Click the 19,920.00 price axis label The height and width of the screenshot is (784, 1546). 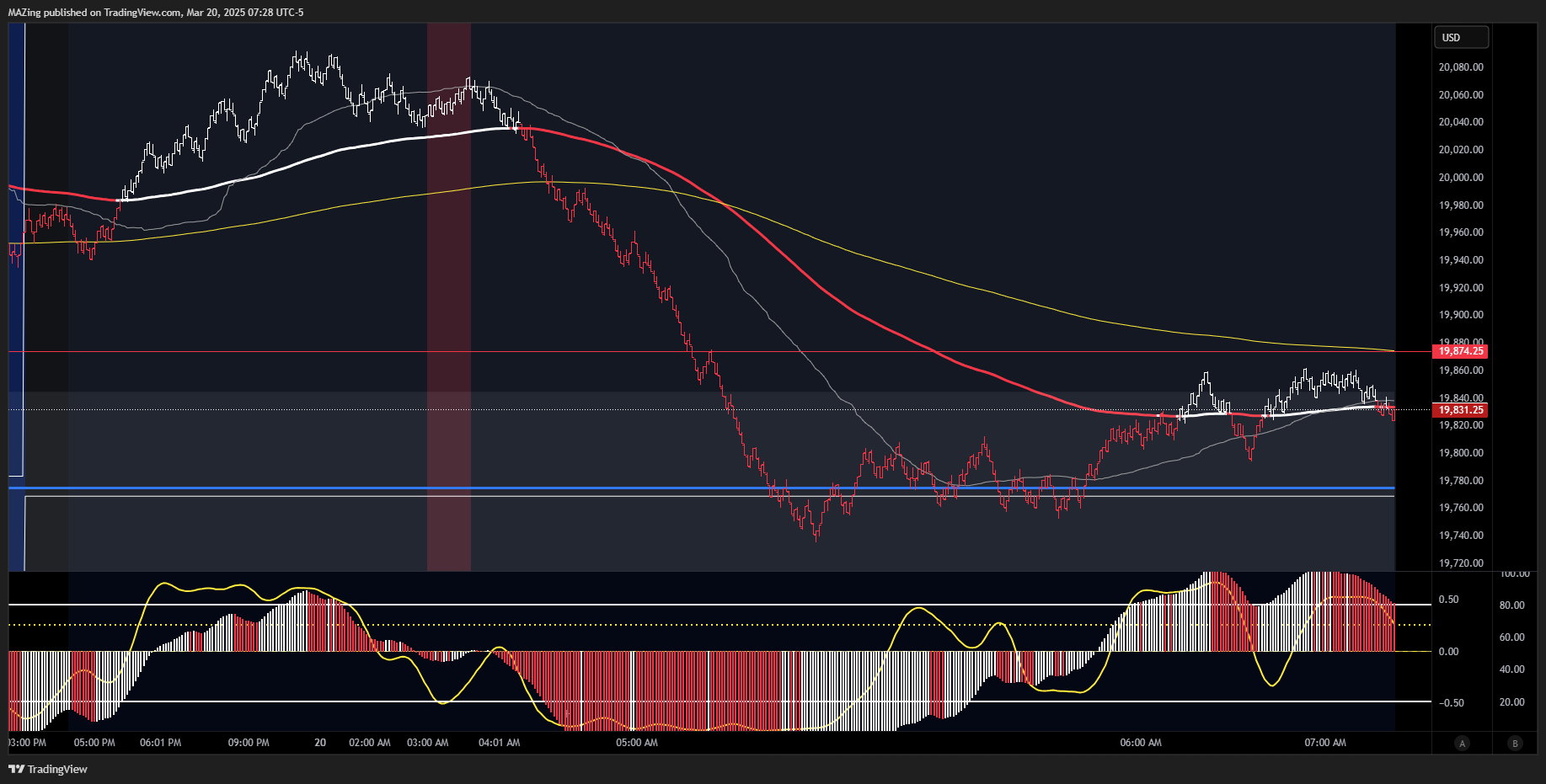pyautogui.click(x=1461, y=288)
